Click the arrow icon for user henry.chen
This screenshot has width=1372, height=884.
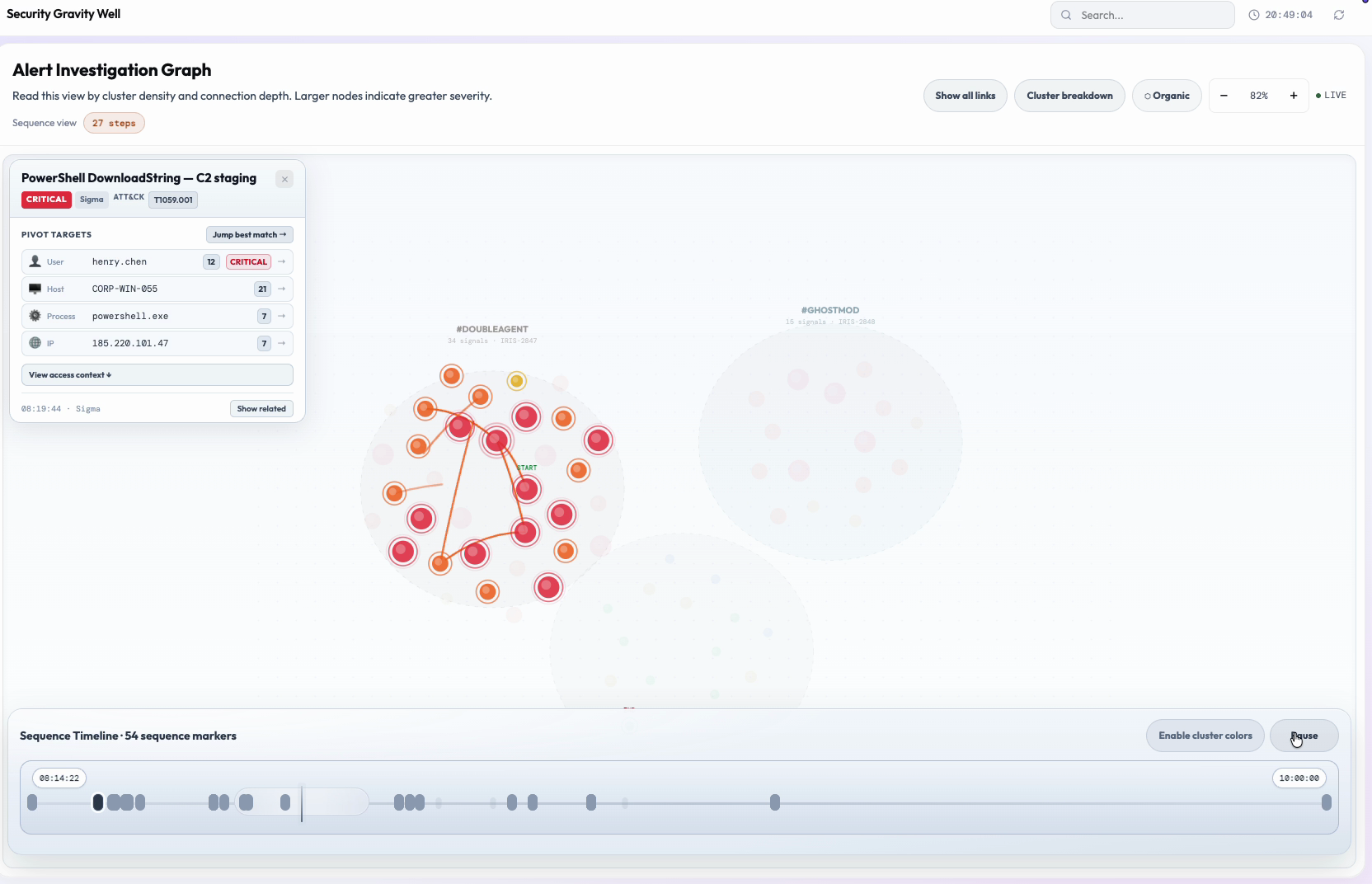(282, 261)
